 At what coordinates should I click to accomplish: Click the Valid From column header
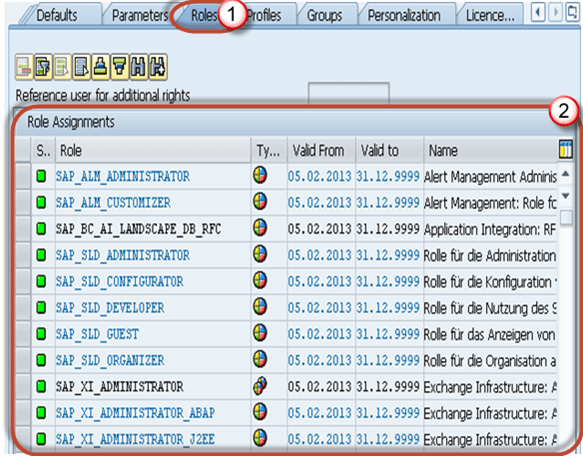click(x=321, y=150)
